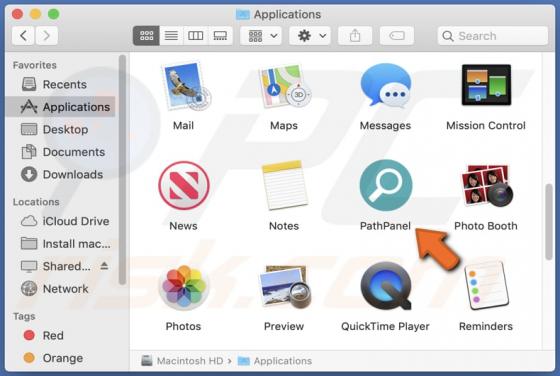The height and width of the screenshot is (376, 560).
Task: Open Recents in the sidebar
Action: click(60, 85)
